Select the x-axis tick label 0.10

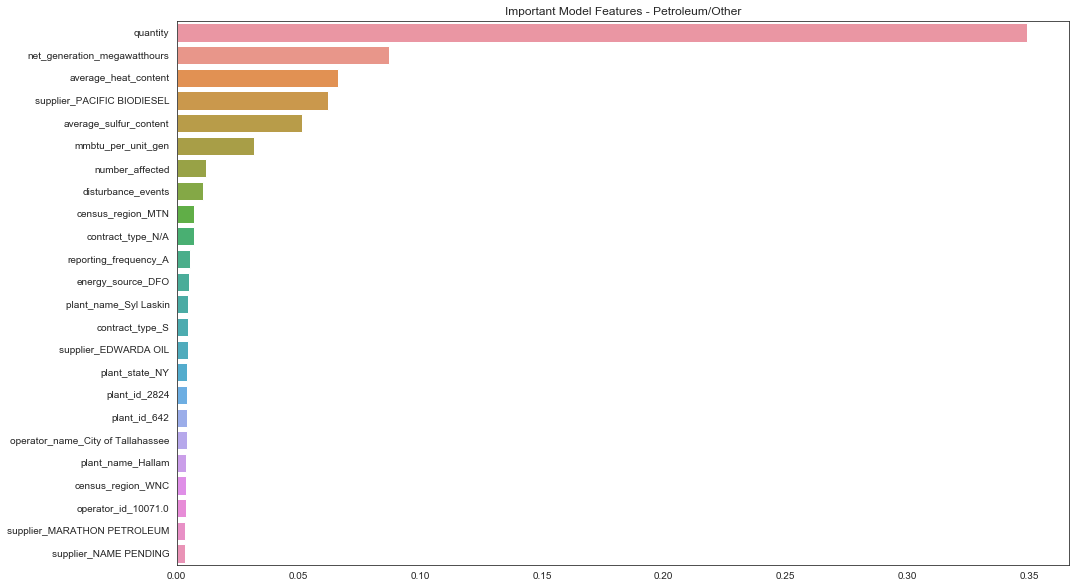pos(420,576)
